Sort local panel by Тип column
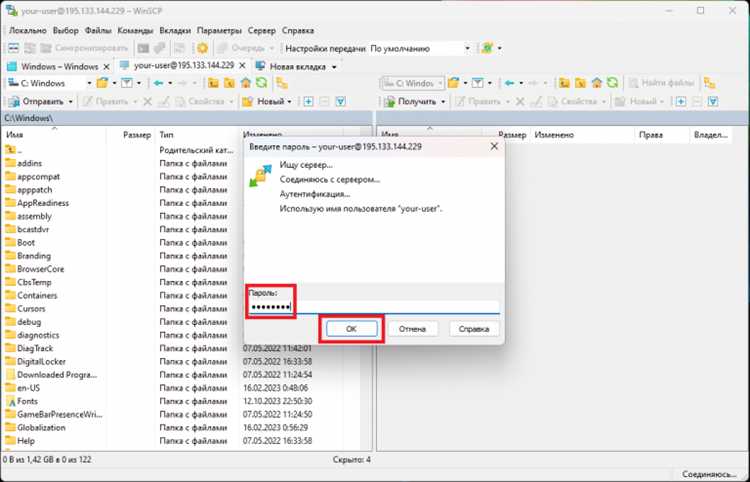750x482 pixels. pyautogui.click(x=197, y=135)
